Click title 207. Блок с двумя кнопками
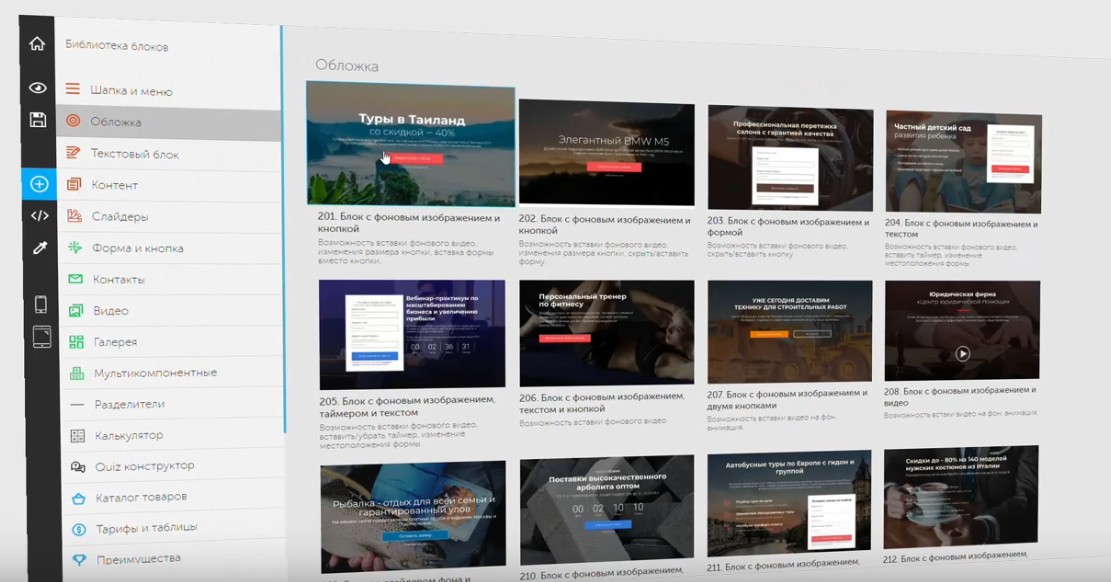1111x582 pixels. pos(786,400)
